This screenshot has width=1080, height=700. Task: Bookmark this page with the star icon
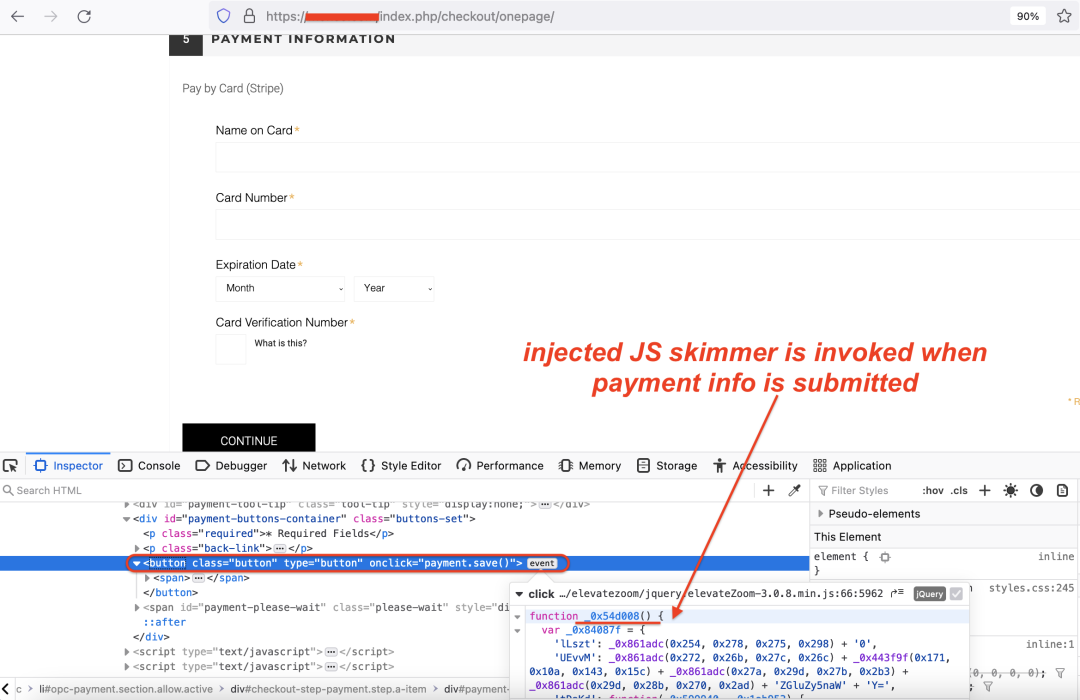(1064, 16)
